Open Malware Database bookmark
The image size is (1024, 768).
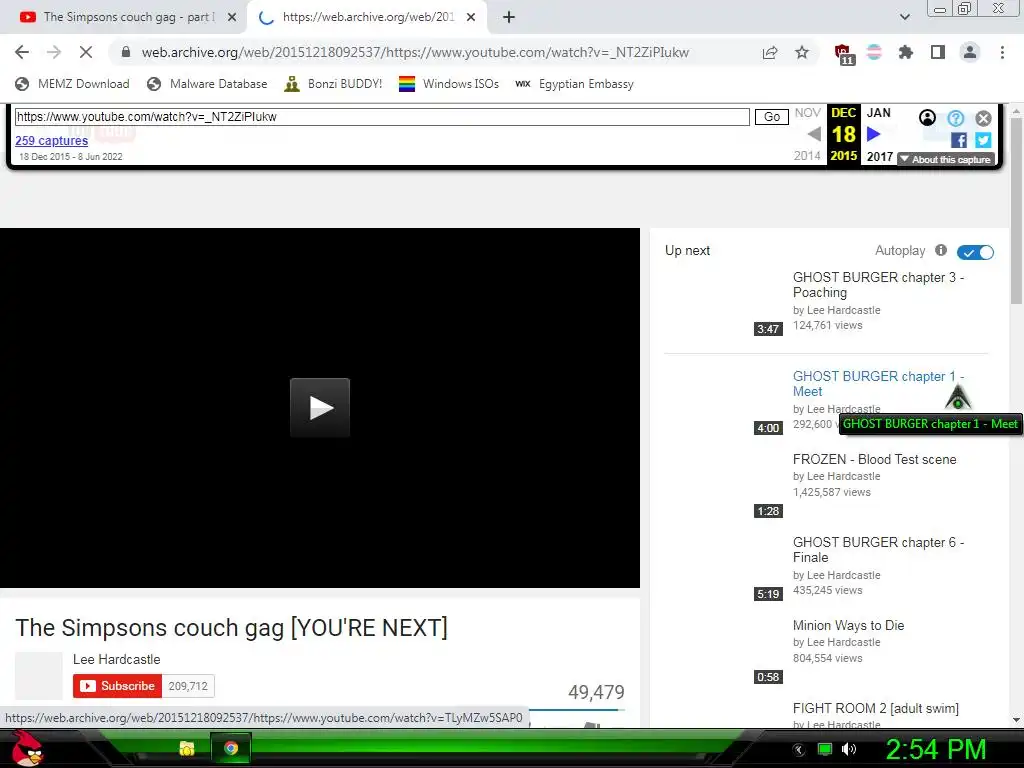point(207,84)
